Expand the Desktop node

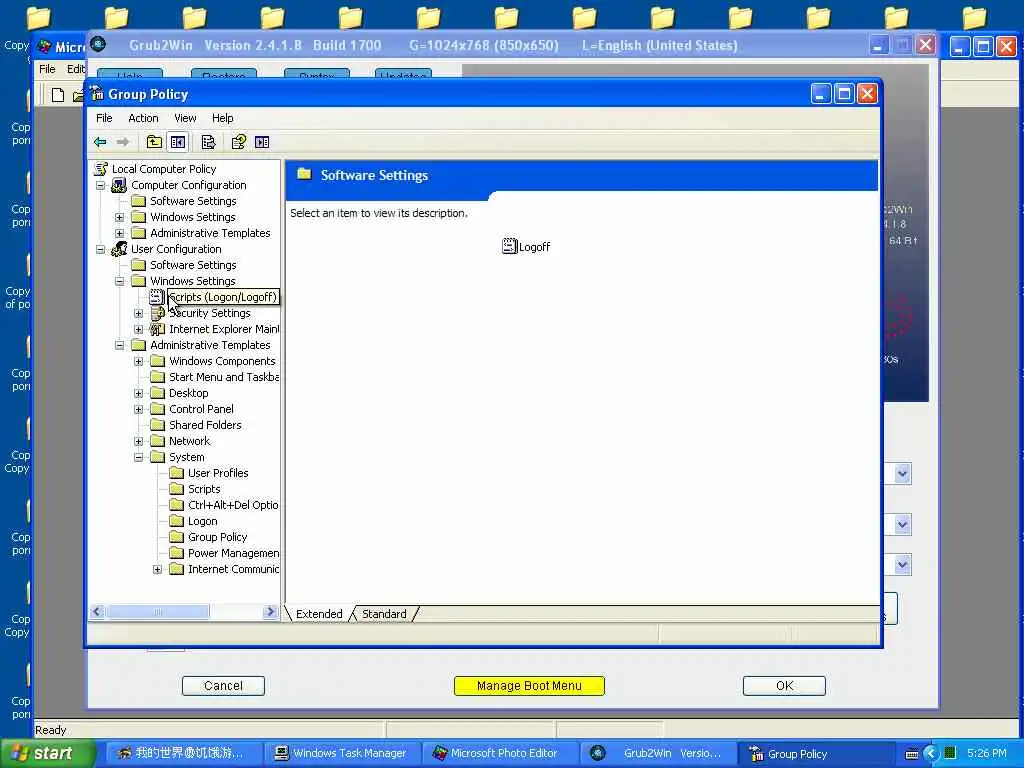point(138,393)
